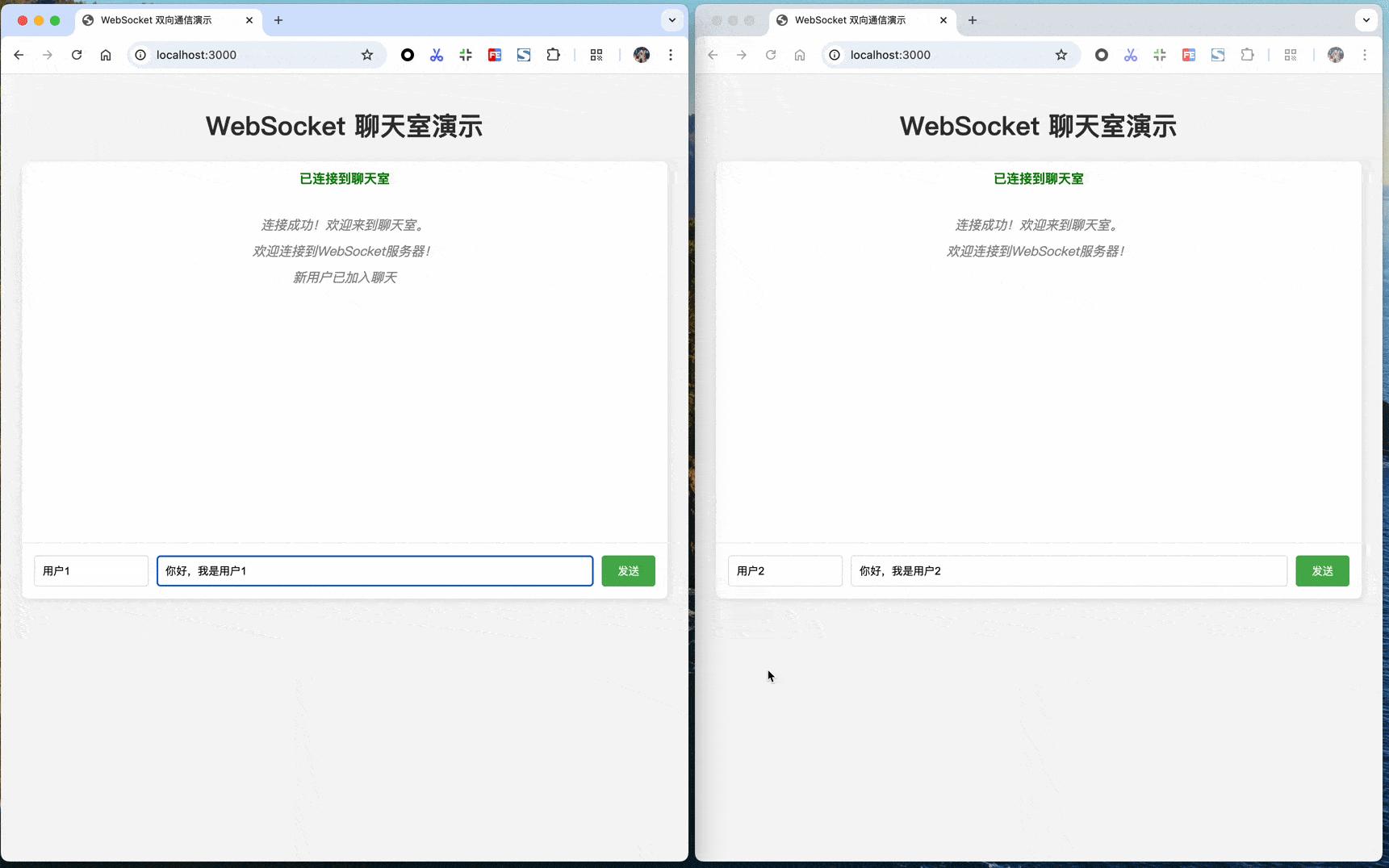Click the black circle ad-blocker icon
This screenshot has height=868, width=1389.
[407, 55]
